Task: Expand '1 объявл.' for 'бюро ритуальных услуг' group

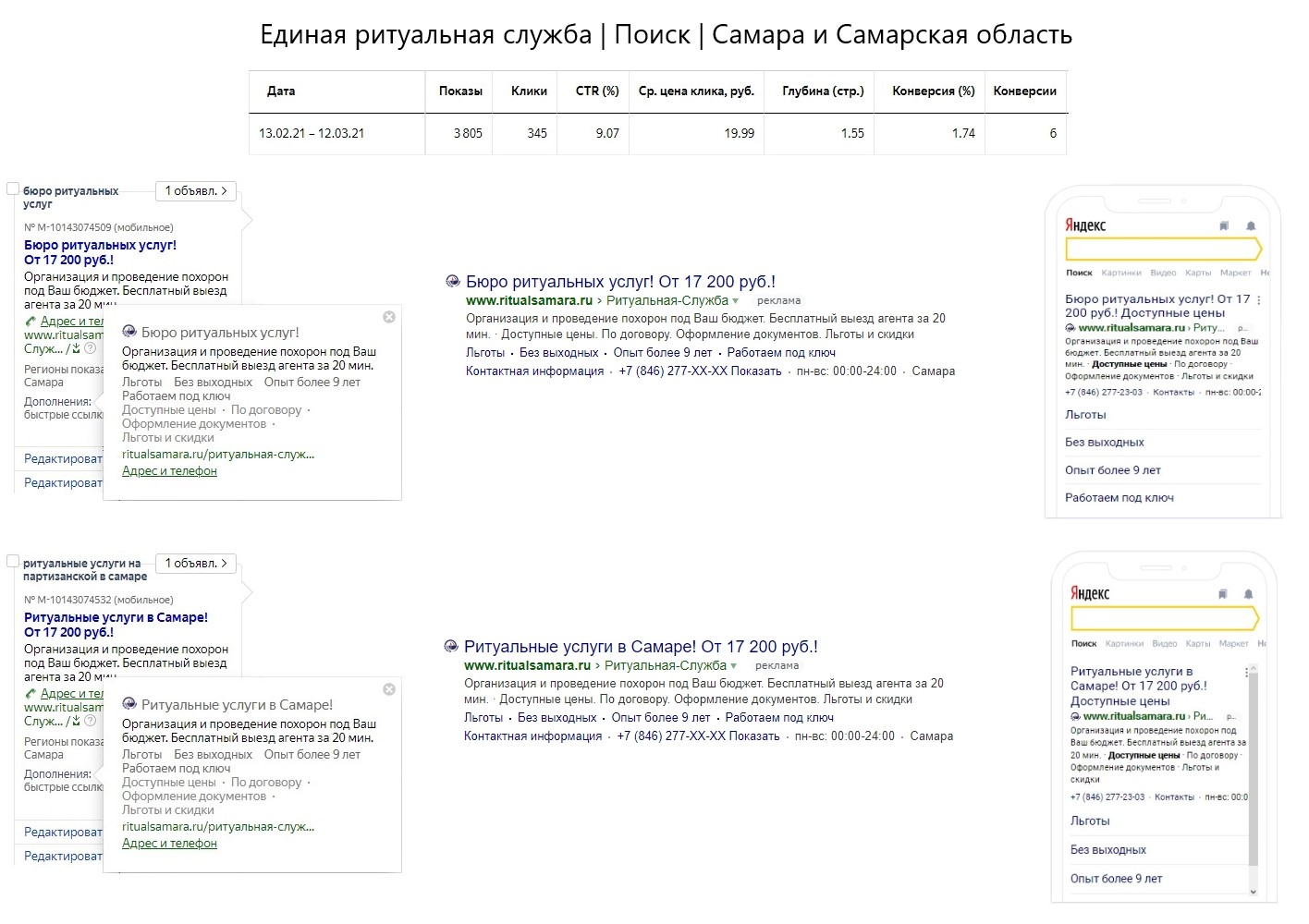Action: pyautogui.click(x=196, y=190)
